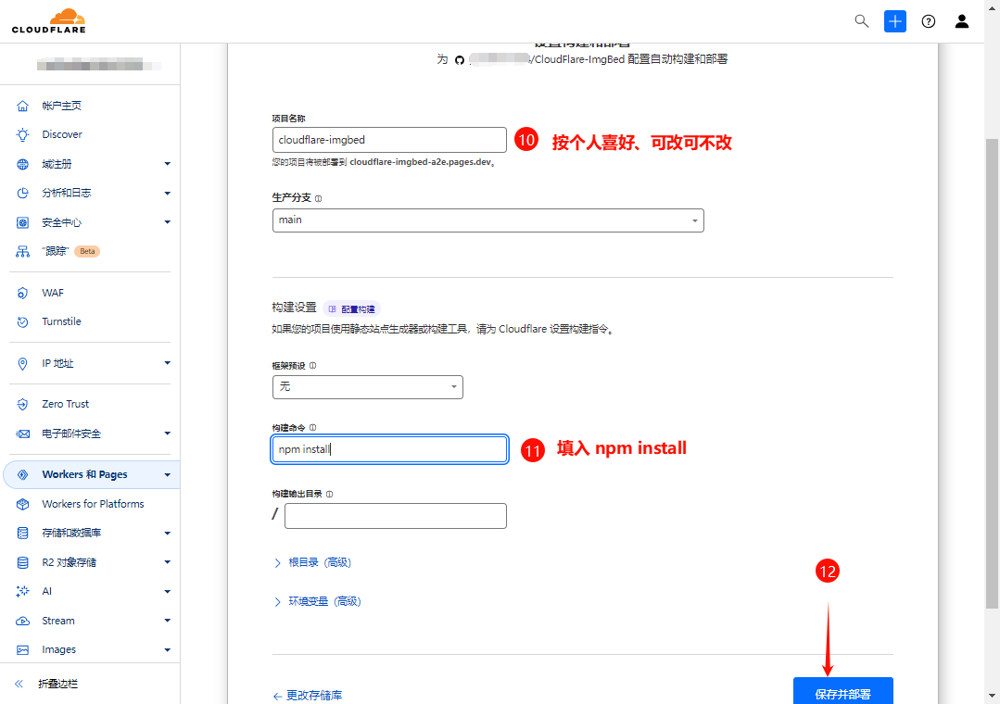1000x704 pixels.
Task: Click the blue plus add button
Action: tap(895, 21)
